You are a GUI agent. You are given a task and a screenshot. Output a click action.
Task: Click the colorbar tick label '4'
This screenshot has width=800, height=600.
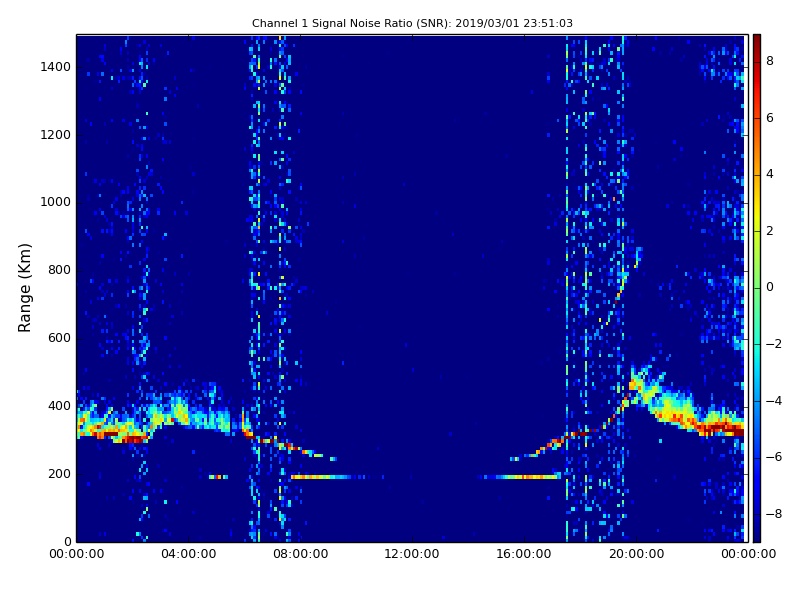pyautogui.click(x=769, y=174)
